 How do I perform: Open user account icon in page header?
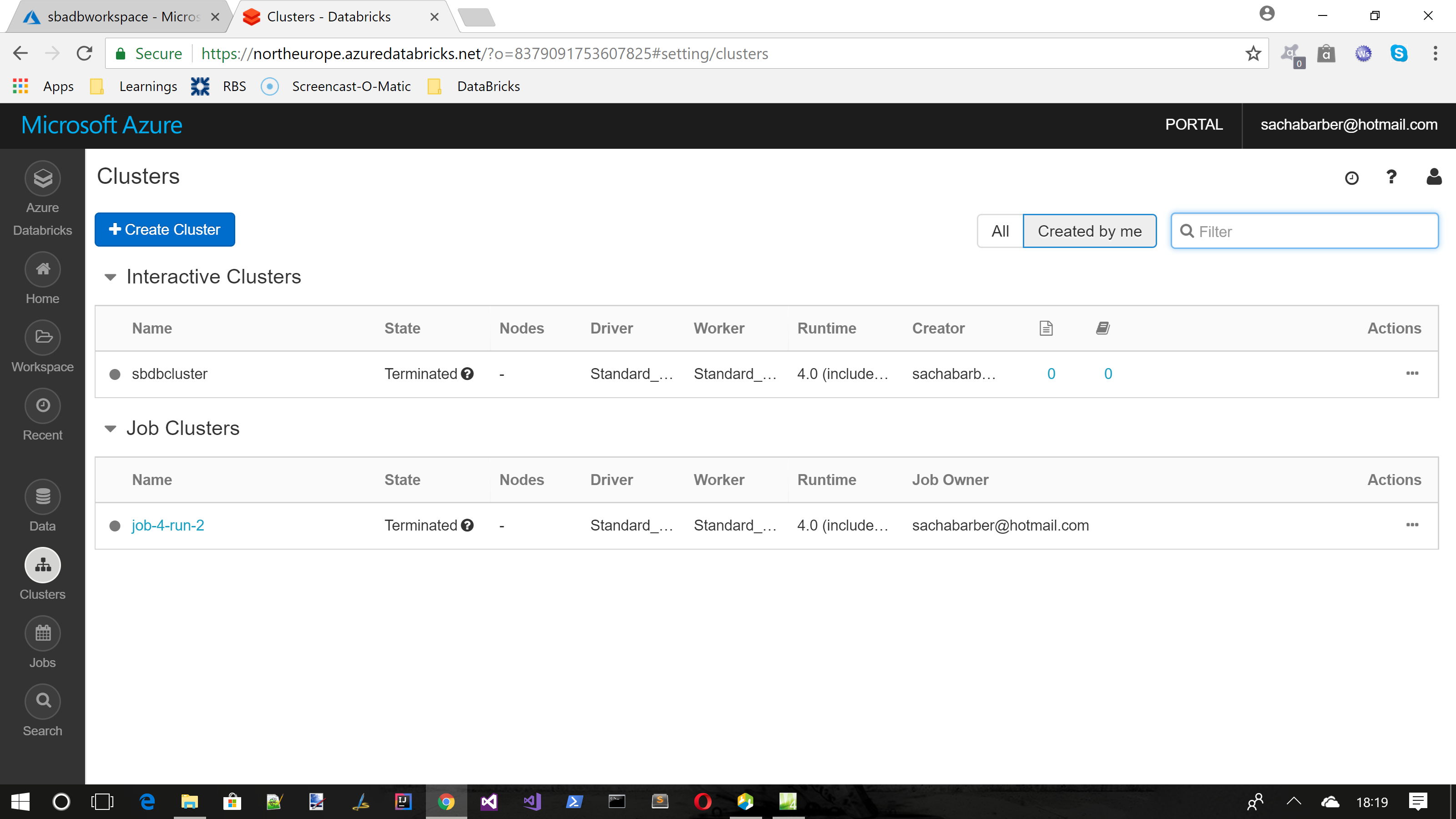[1433, 177]
